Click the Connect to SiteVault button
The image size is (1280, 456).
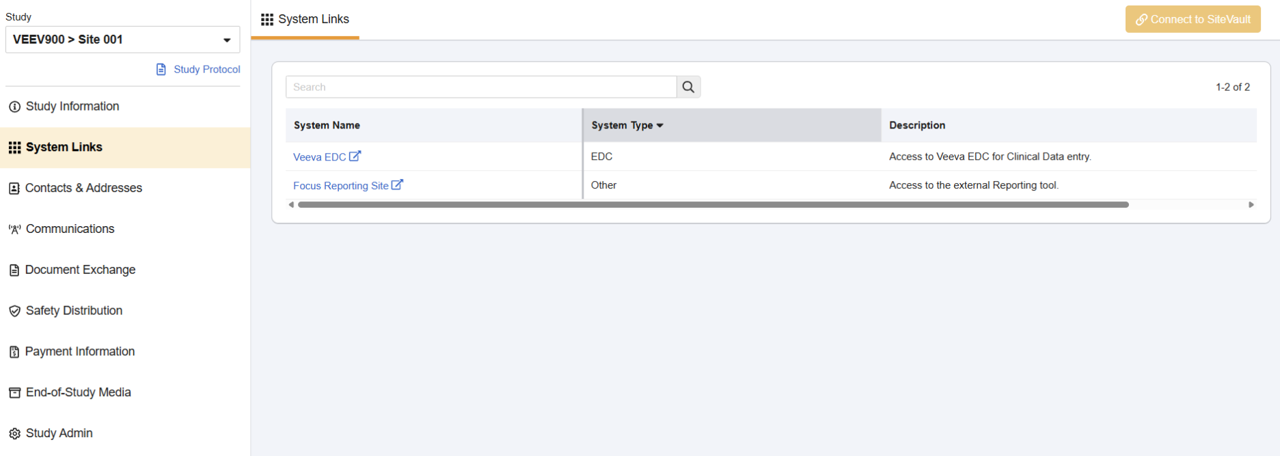(x=1192, y=19)
